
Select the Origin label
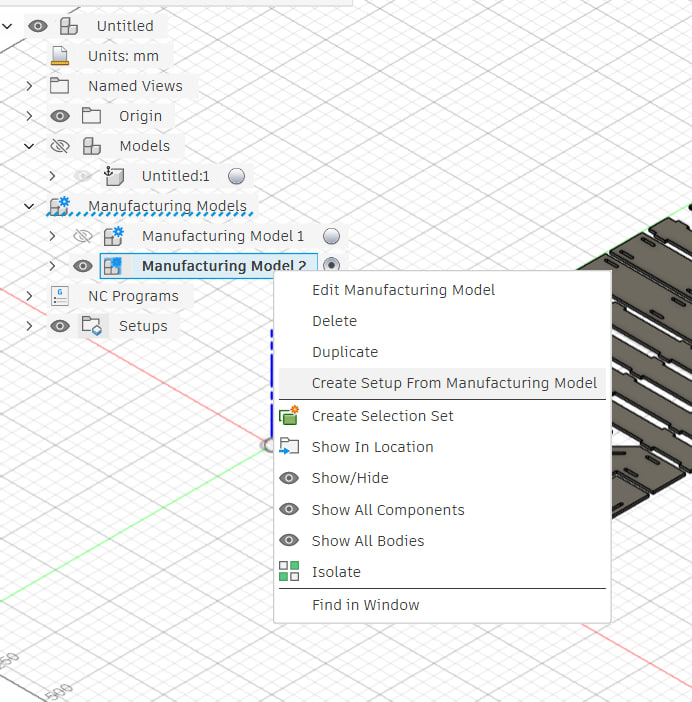coord(141,116)
